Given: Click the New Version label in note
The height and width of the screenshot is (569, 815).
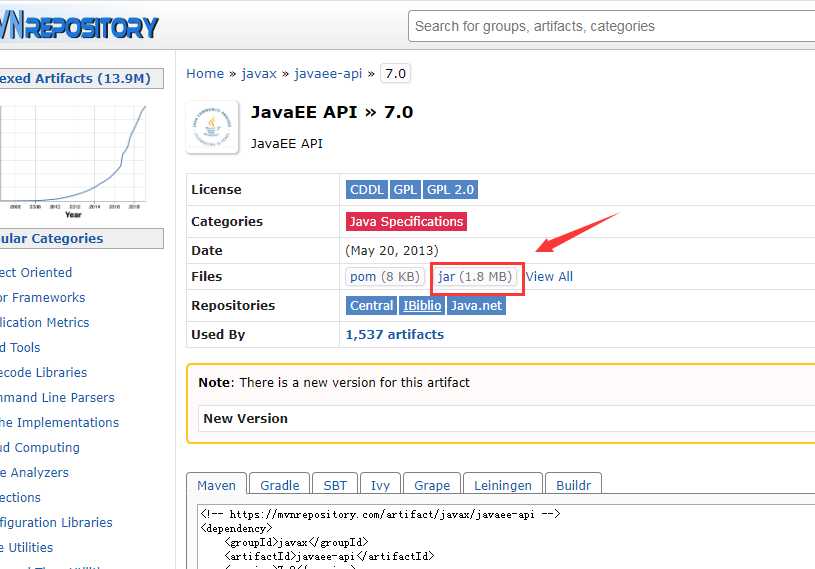Looking at the screenshot, I should [x=245, y=418].
